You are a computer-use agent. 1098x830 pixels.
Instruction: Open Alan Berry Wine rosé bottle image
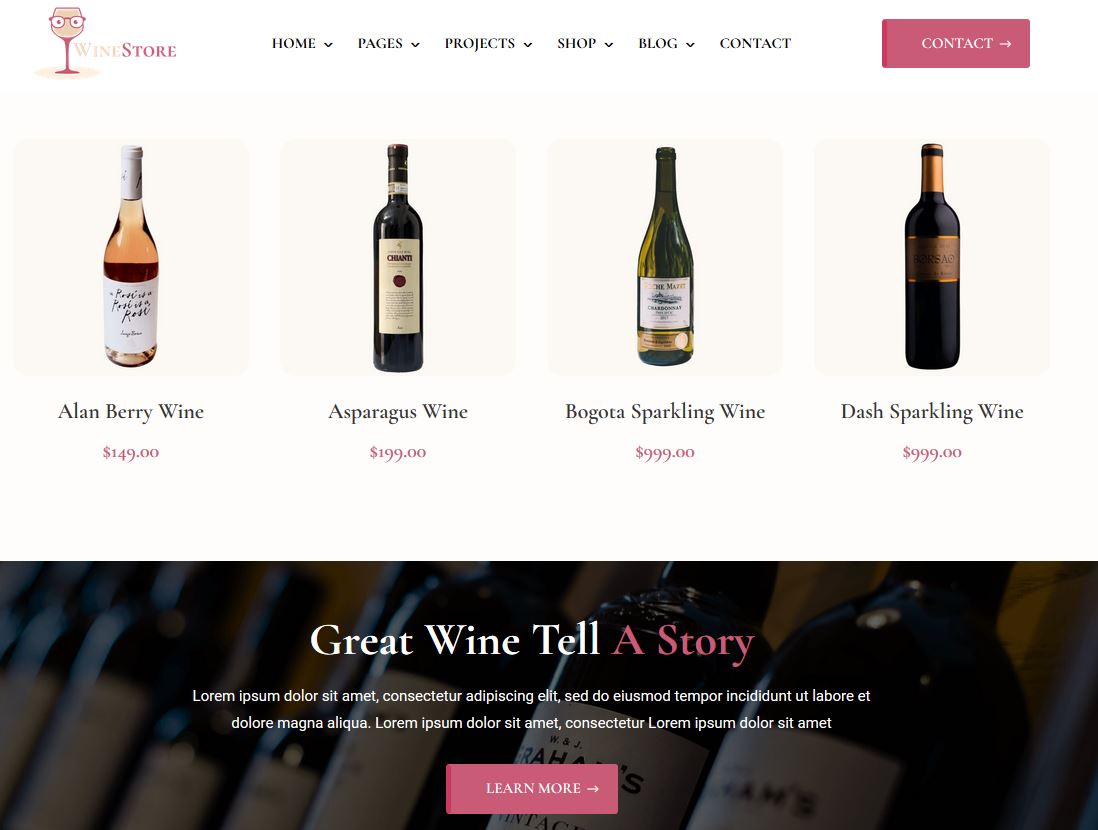(x=131, y=257)
